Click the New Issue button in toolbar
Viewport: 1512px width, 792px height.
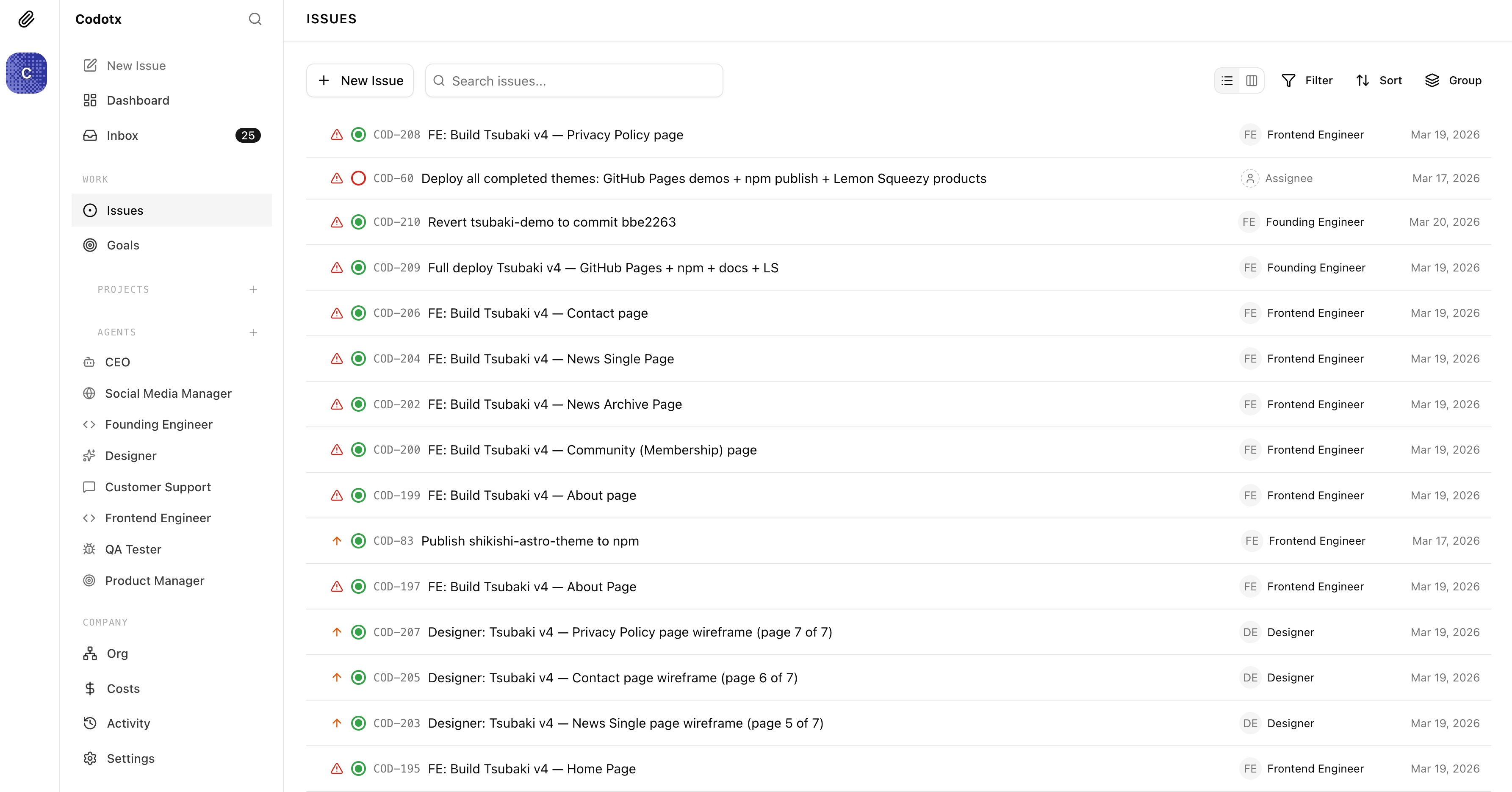(x=360, y=80)
